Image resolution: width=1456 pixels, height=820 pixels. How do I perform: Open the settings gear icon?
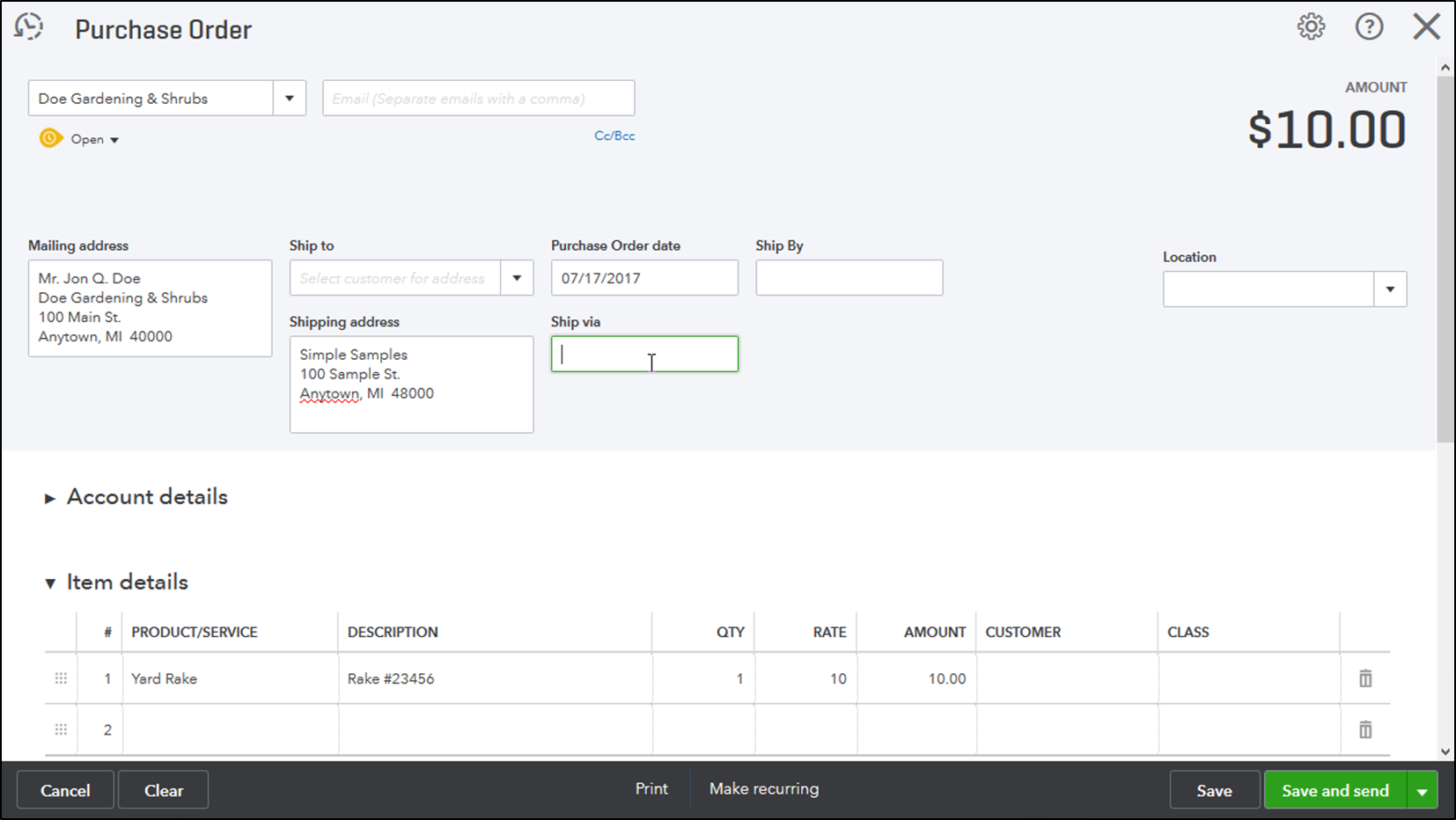1311,26
